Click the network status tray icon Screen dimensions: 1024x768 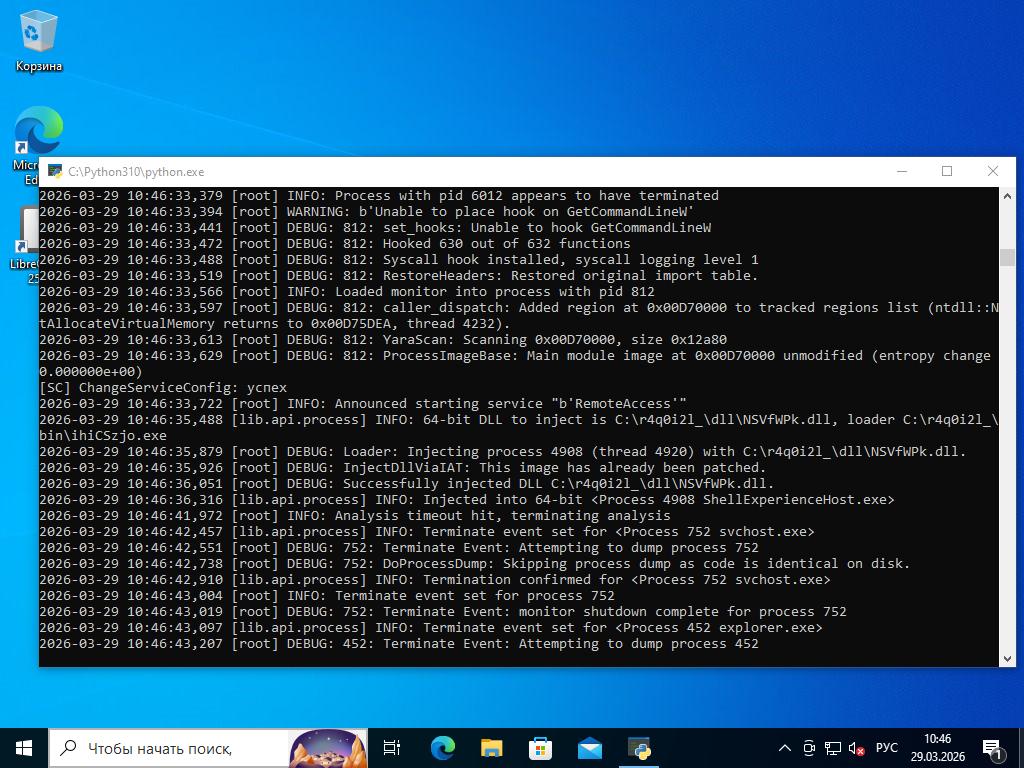[832, 748]
